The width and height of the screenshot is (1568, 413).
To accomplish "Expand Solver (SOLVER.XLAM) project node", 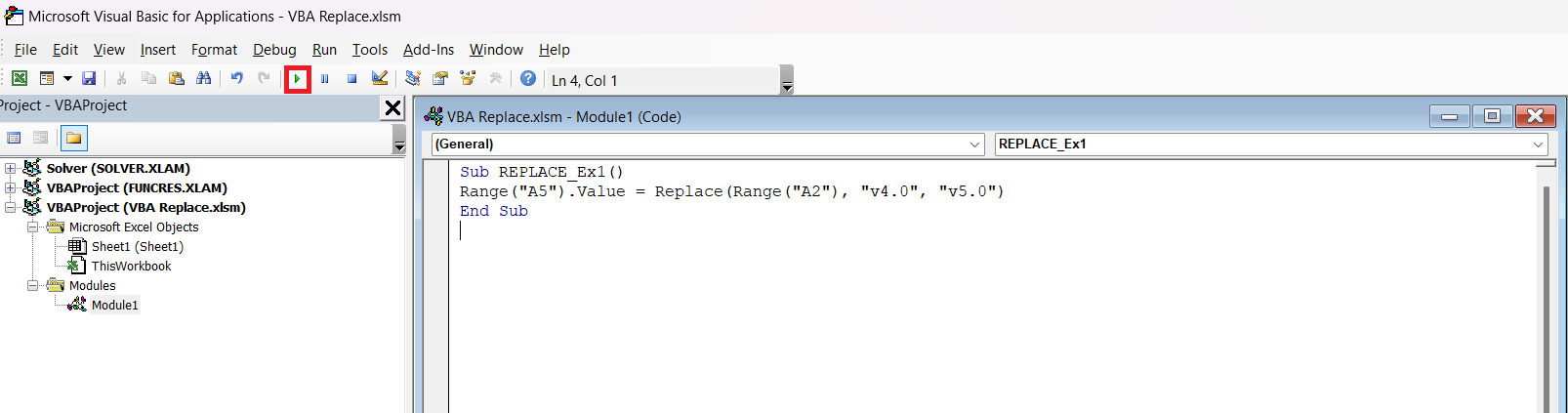I will pyautogui.click(x=11, y=169).
